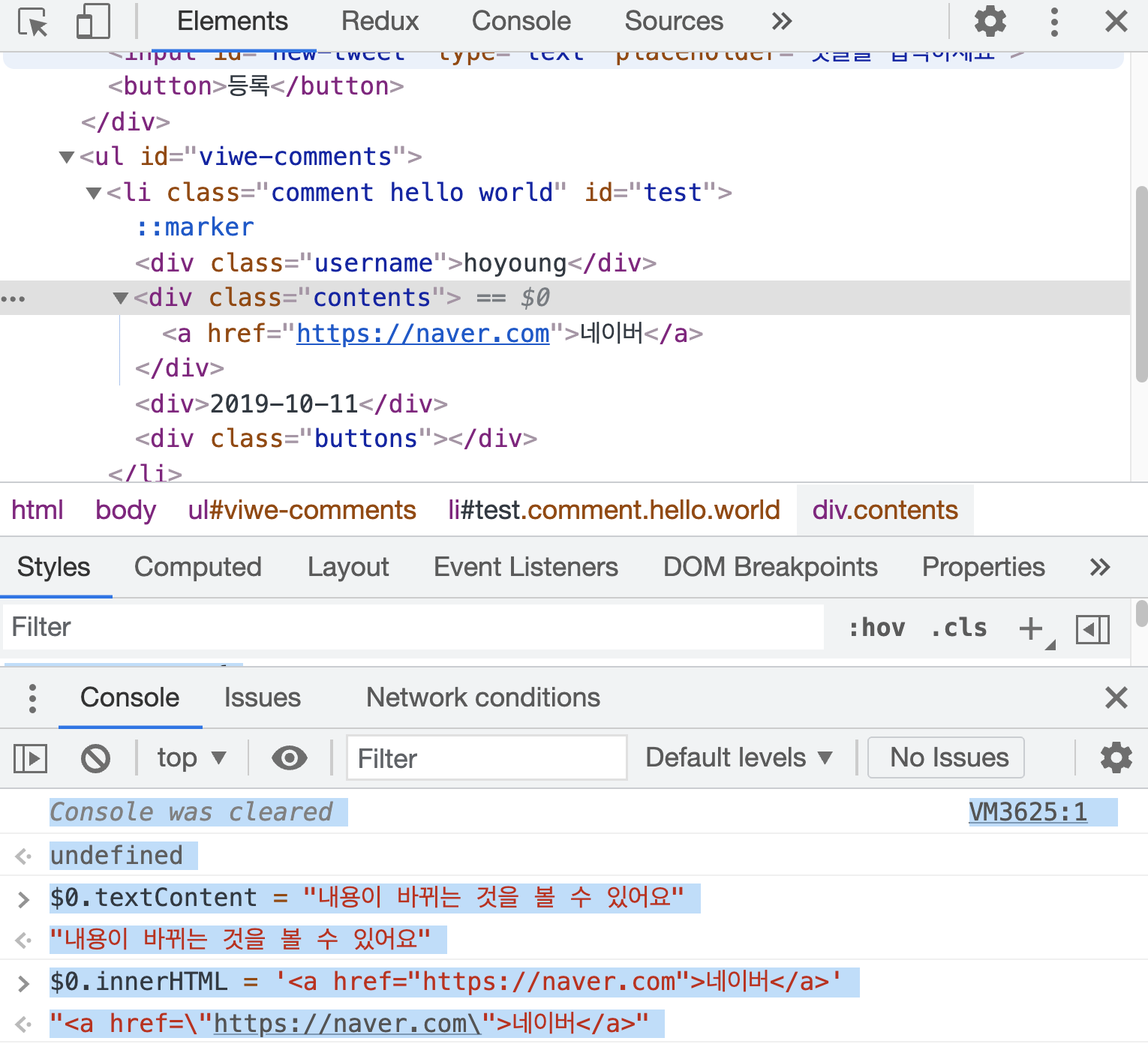Click the div.contents breadcrumb
The width and height of the screenshot is (1148, 1047).
[x=885, y=510]
